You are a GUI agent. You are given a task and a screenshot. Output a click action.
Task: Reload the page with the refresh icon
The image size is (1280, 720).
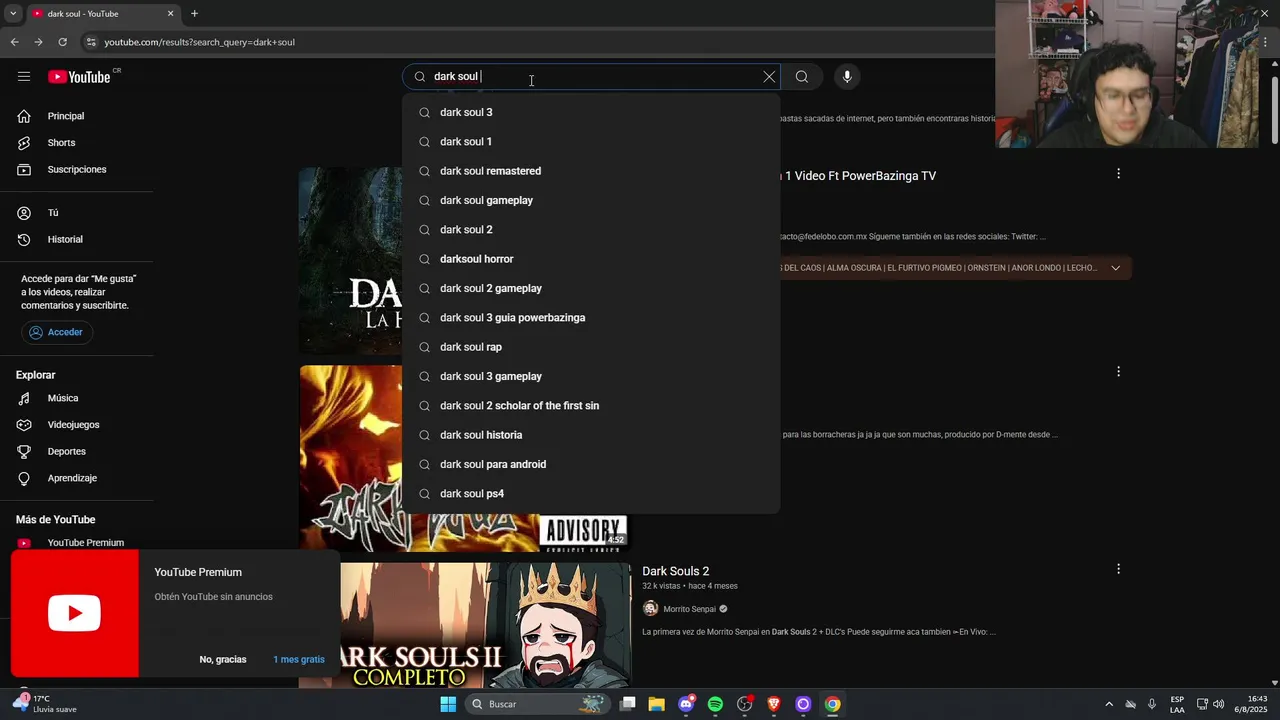(62, 42)
